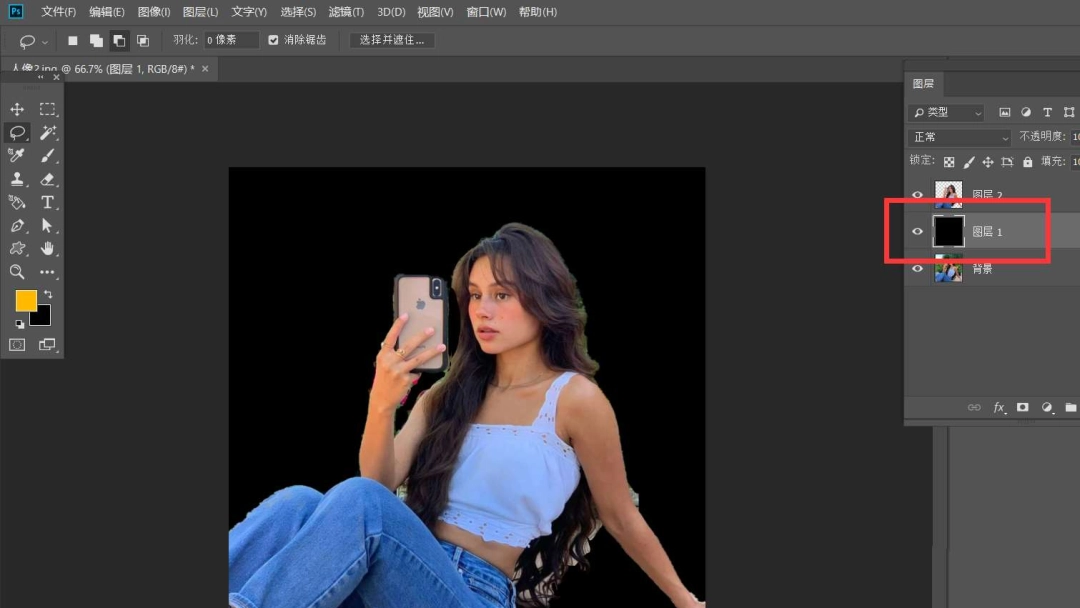
Task: Open the 正常 blend mode dropdown
Action: (x=959, y=137)
